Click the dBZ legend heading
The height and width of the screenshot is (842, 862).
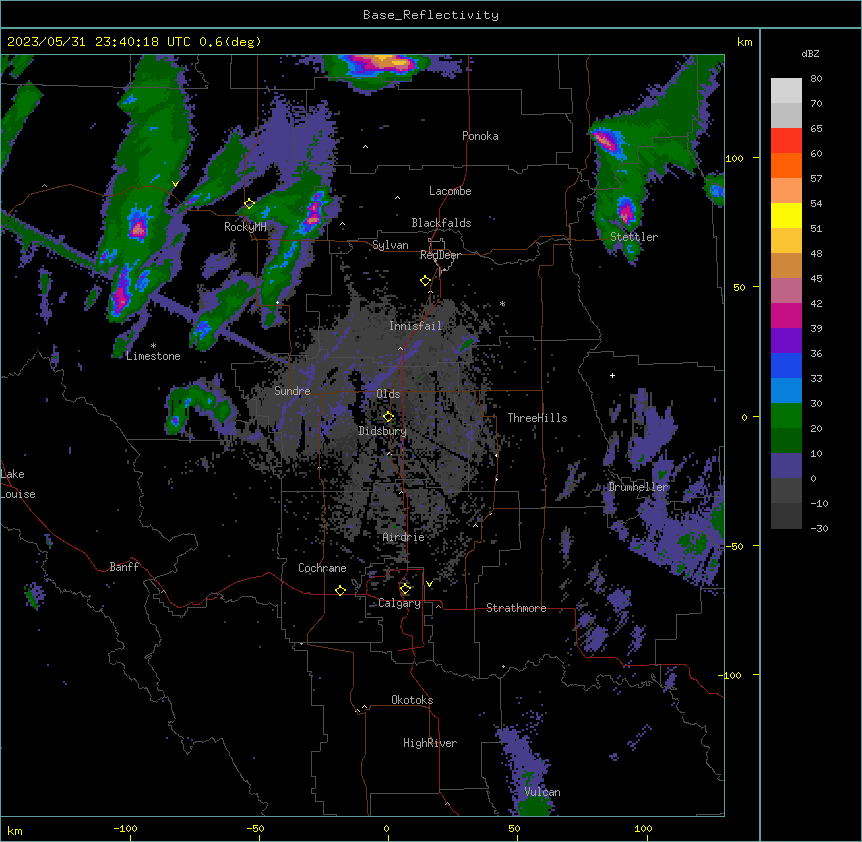coord(810,53)
